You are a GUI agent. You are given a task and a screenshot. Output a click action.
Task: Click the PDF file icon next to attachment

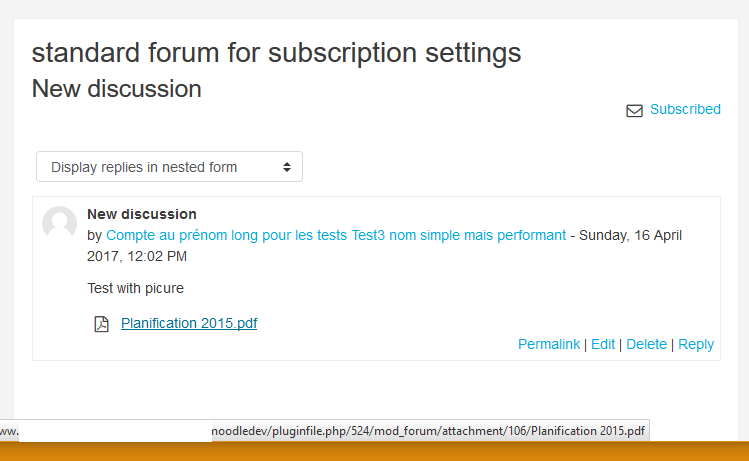101,324
